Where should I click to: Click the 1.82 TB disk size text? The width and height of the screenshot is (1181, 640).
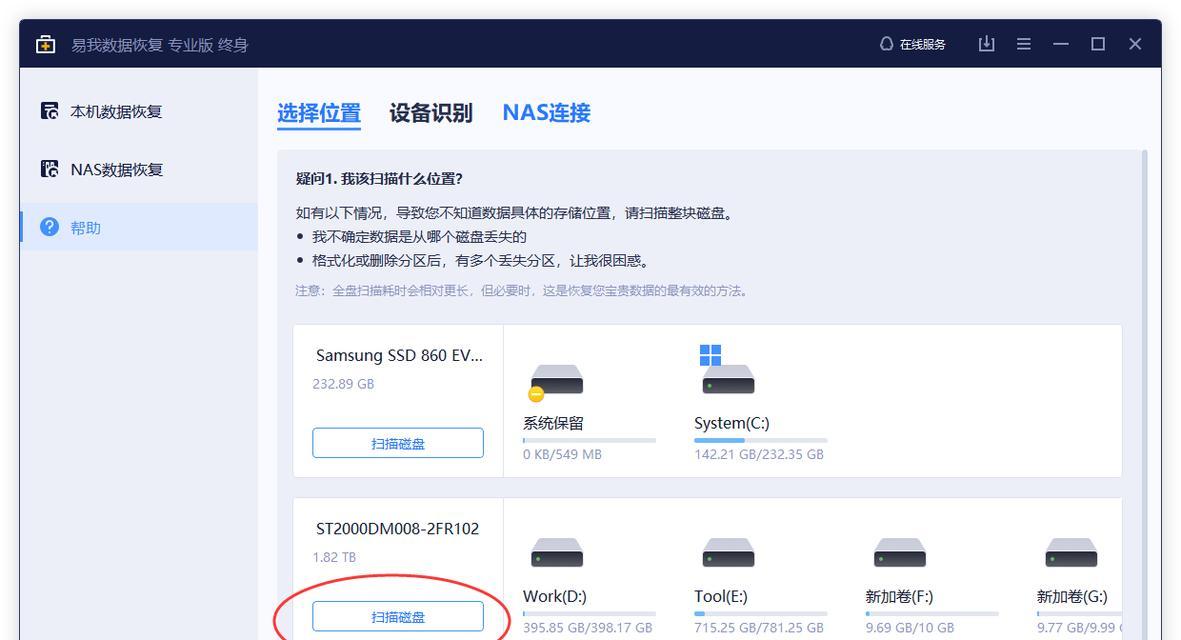(x=334, y=557)
